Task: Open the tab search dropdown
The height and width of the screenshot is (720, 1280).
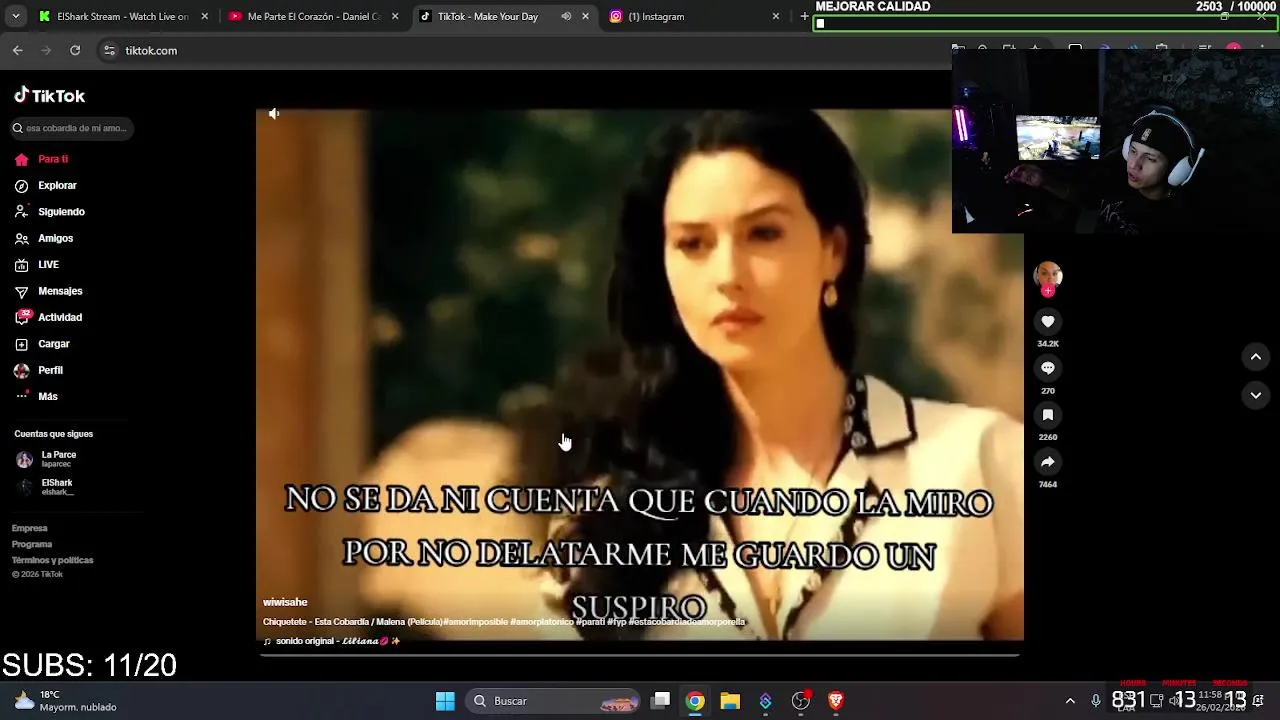Action: point(15,16)
